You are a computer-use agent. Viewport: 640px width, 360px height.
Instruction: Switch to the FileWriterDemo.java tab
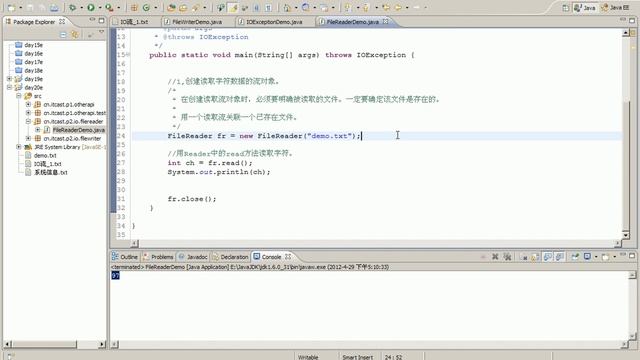coord(197,22)
